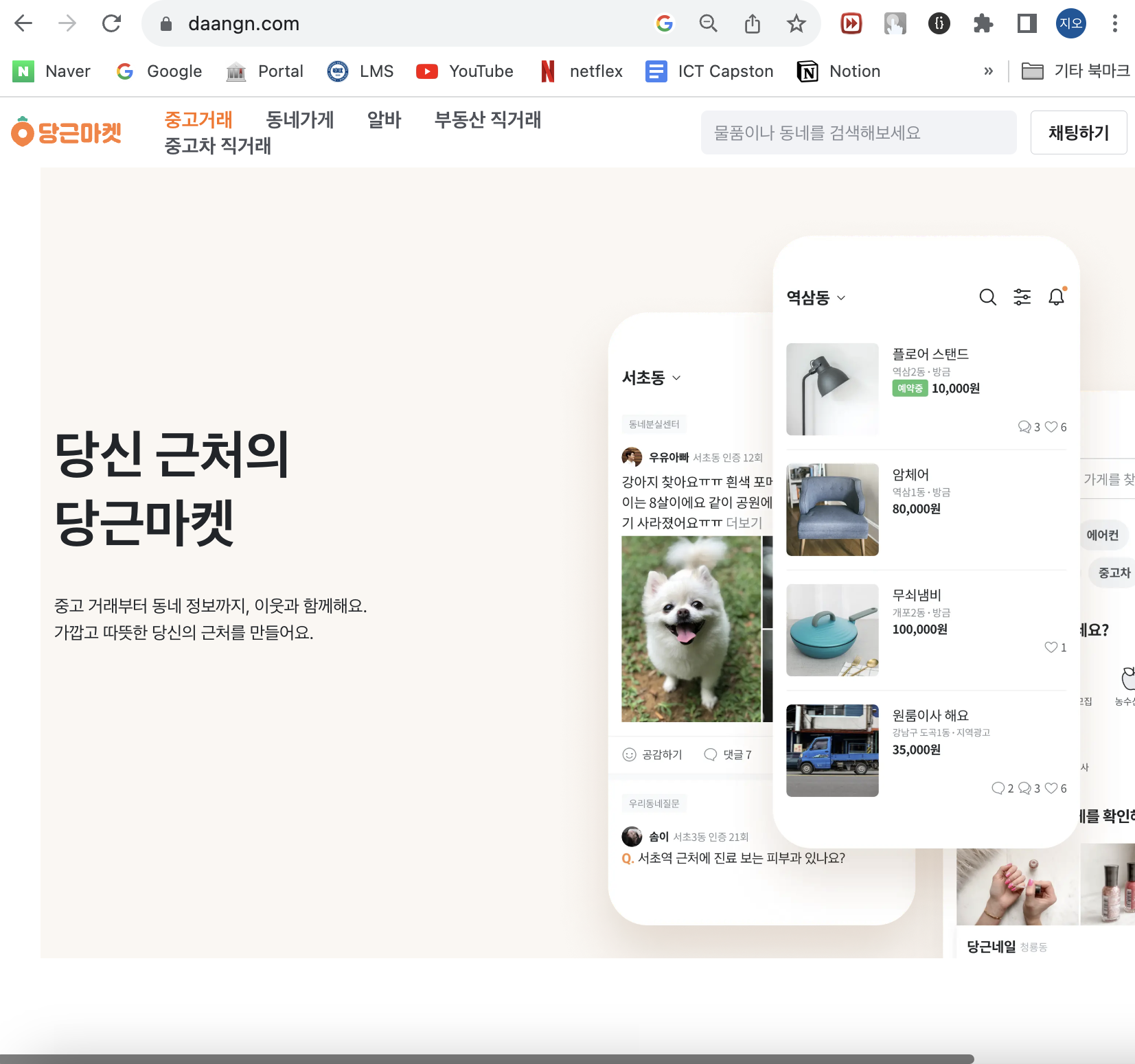This screenshot has height=1064, width=1135.
Task: Open the zoom magnifier in the address bar
Action: [x=709, y=23]
